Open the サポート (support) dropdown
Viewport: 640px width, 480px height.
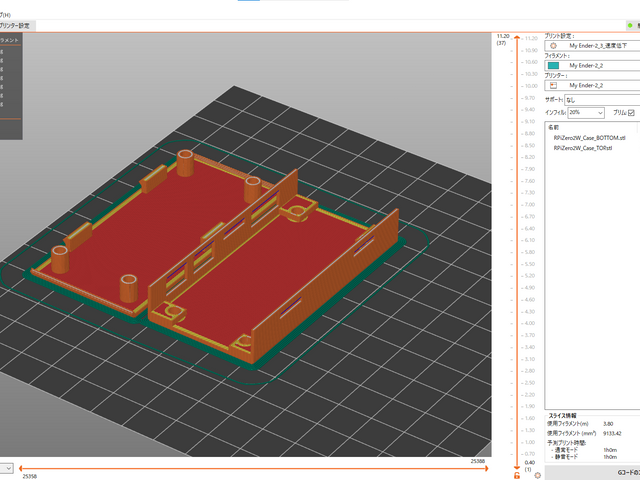(x=595, y=100)
